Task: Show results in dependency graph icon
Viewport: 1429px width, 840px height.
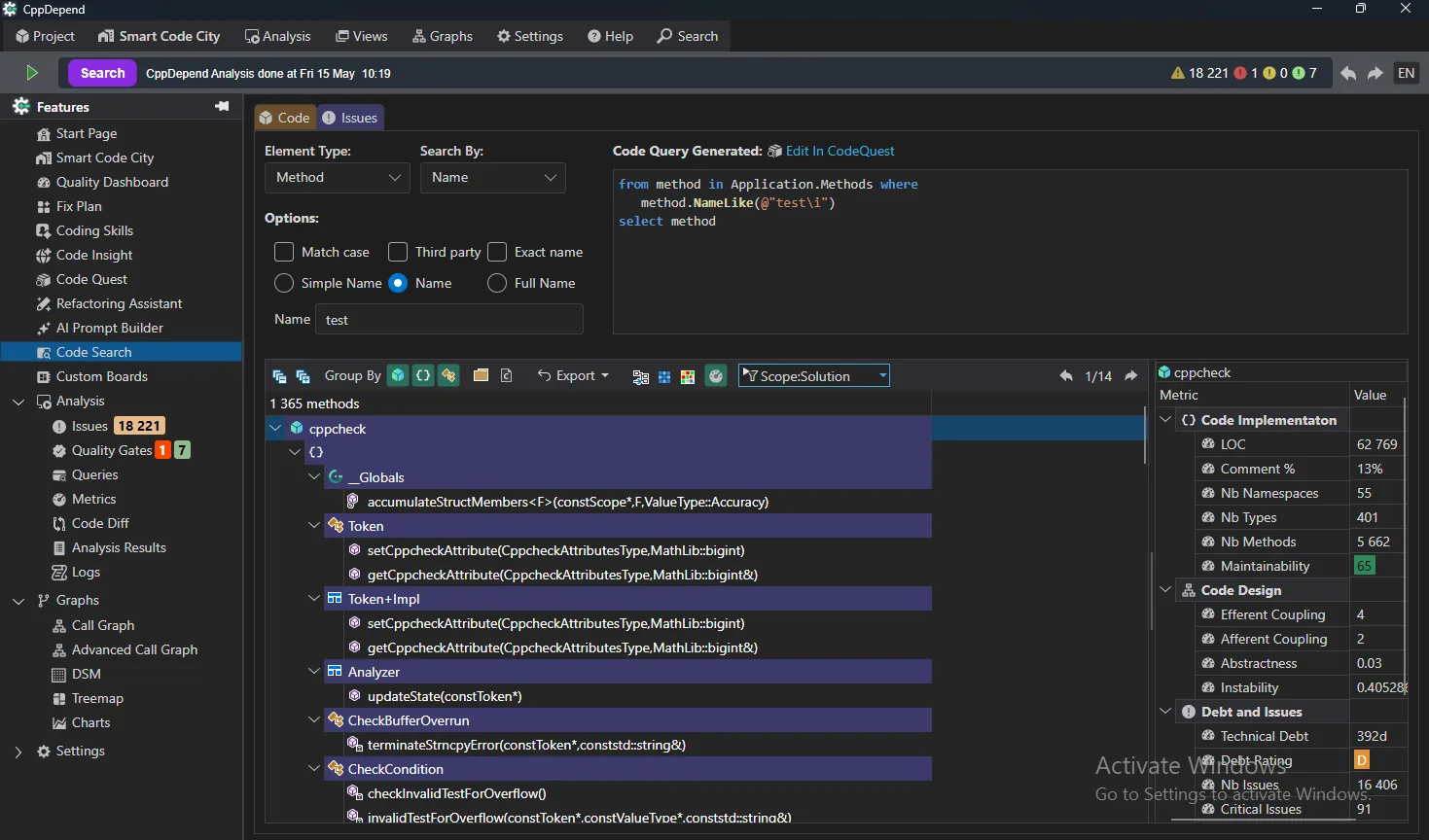Action: coord(640,376)
